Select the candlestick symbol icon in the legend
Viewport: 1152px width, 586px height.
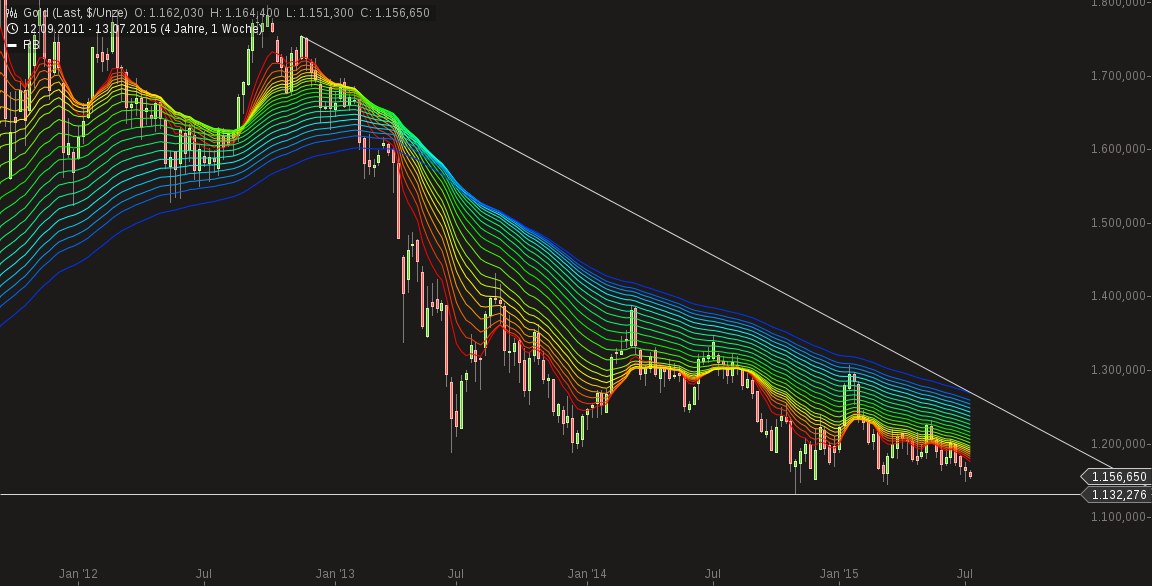coord(11,12)
